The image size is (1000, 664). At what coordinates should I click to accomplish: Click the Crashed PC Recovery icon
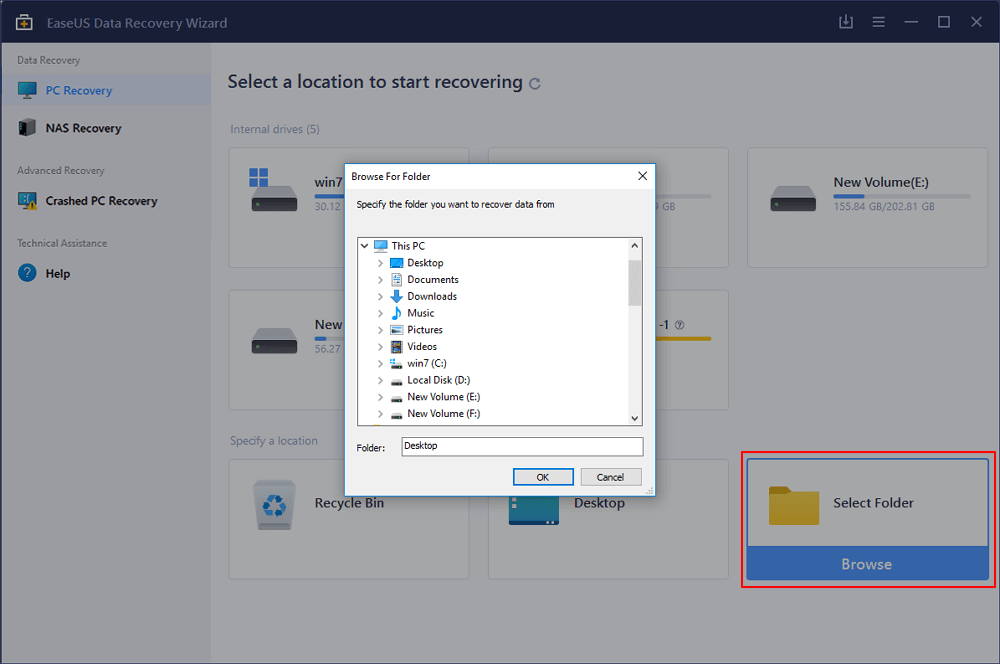27,201
